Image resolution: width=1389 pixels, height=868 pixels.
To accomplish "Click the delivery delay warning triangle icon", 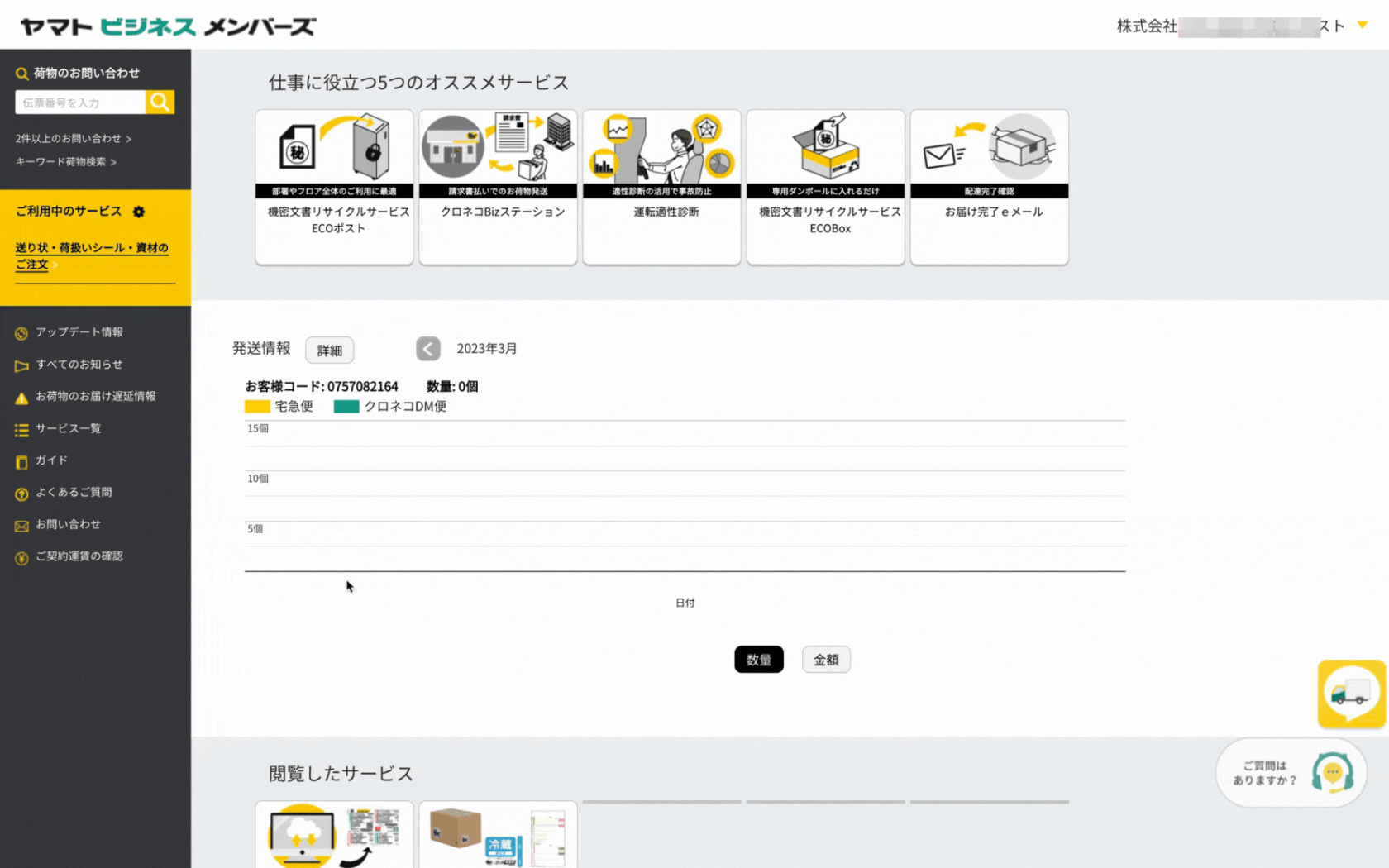I will (21, 398).
